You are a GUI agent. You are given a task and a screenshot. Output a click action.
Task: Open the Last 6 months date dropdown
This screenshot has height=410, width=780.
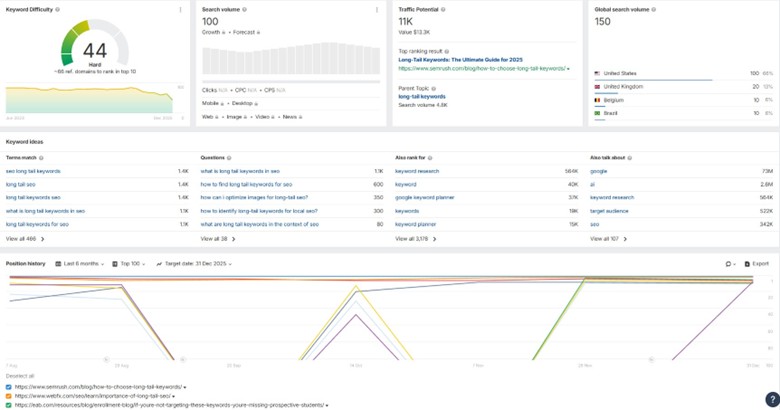[x=81, y=264]
